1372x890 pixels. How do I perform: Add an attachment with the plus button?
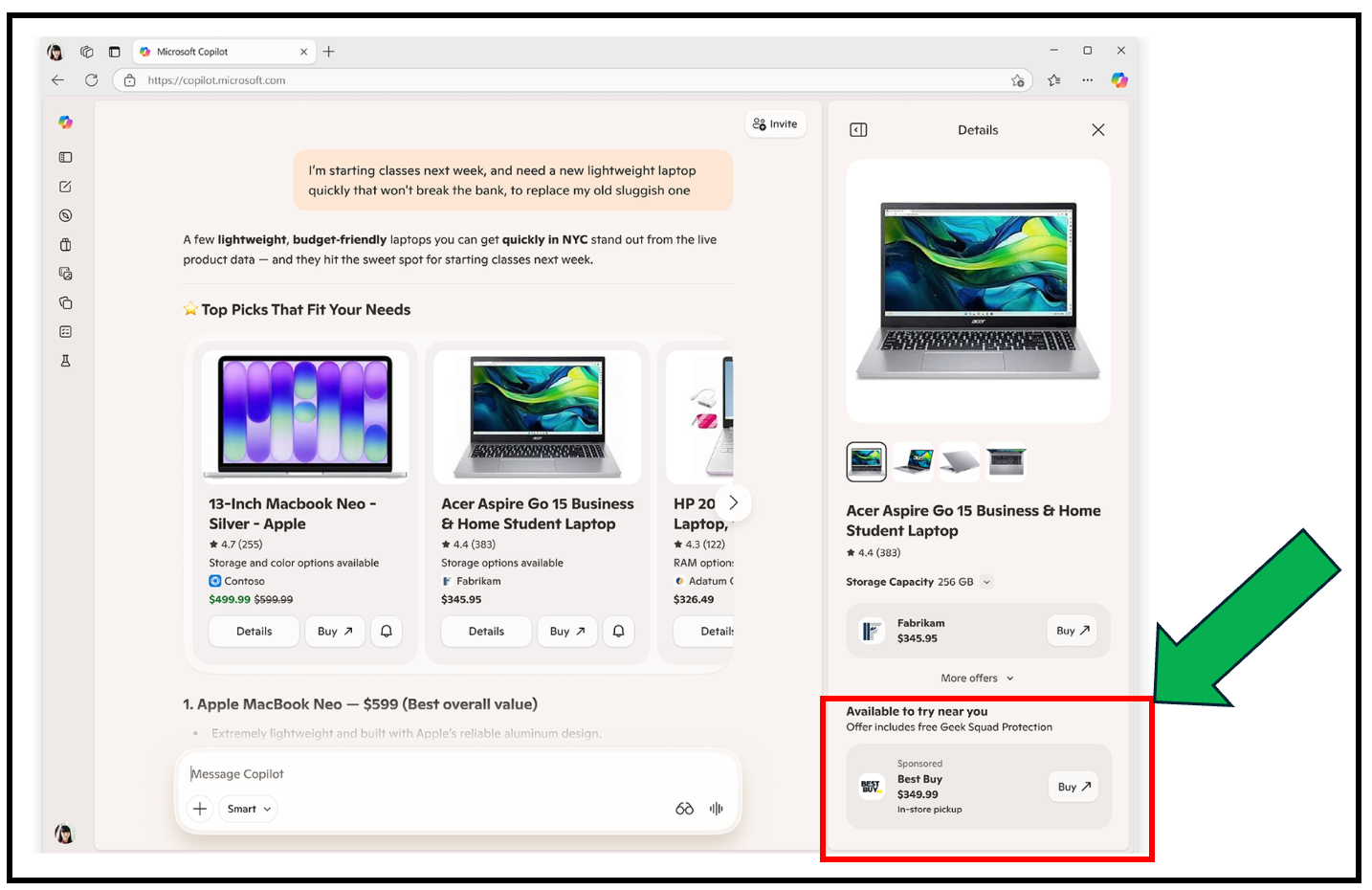pyautogui.click(x=200, y=809)
